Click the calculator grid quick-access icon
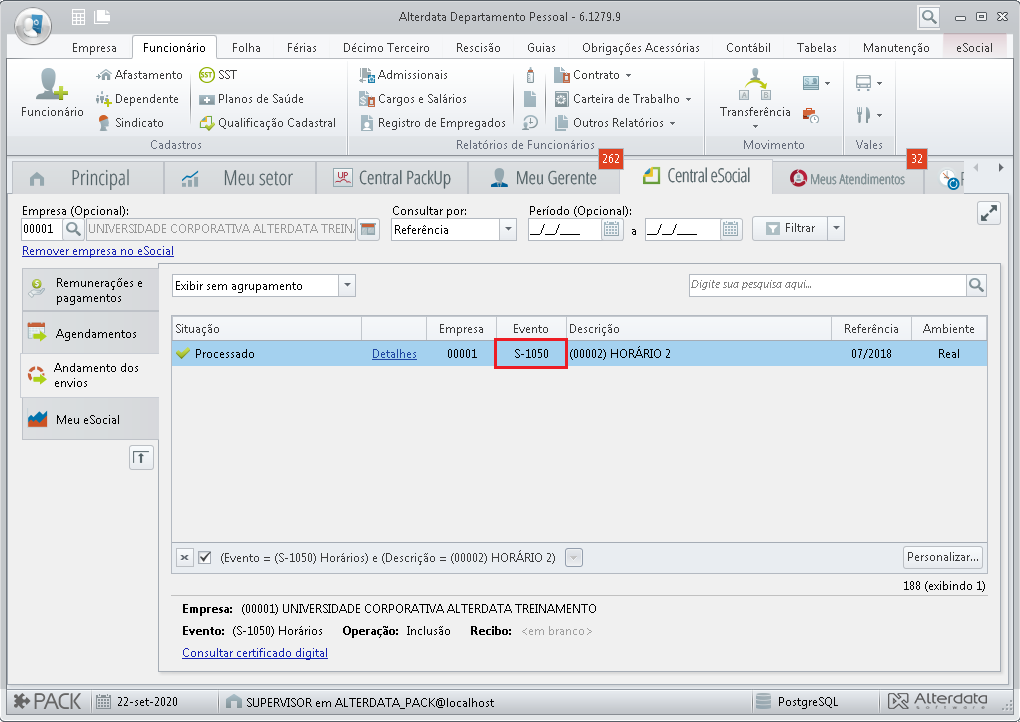The height and width of the screenshot is (722, 1020). coord(78,18)
